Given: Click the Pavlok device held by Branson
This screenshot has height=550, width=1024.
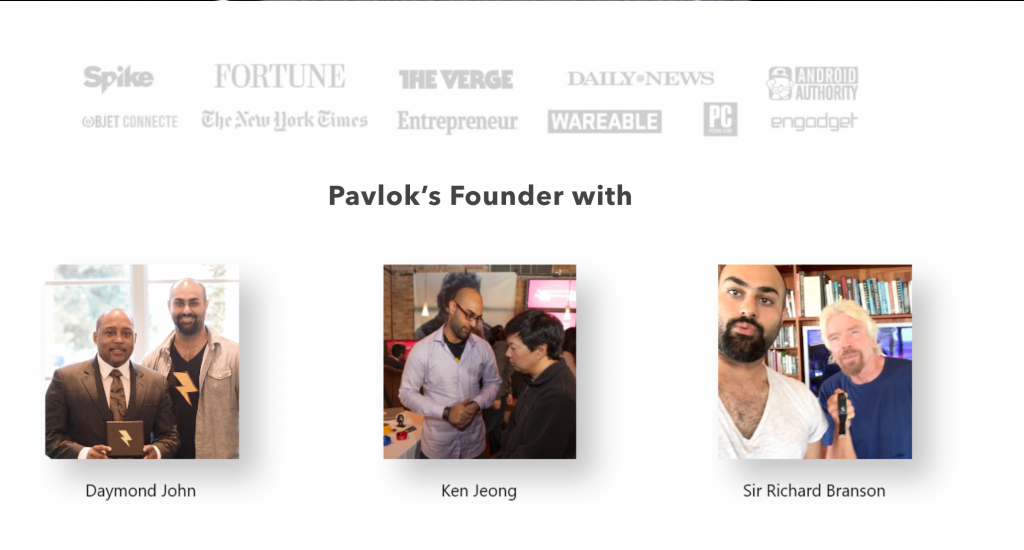Looking at the screenshot, I should [x=842, y=414].
